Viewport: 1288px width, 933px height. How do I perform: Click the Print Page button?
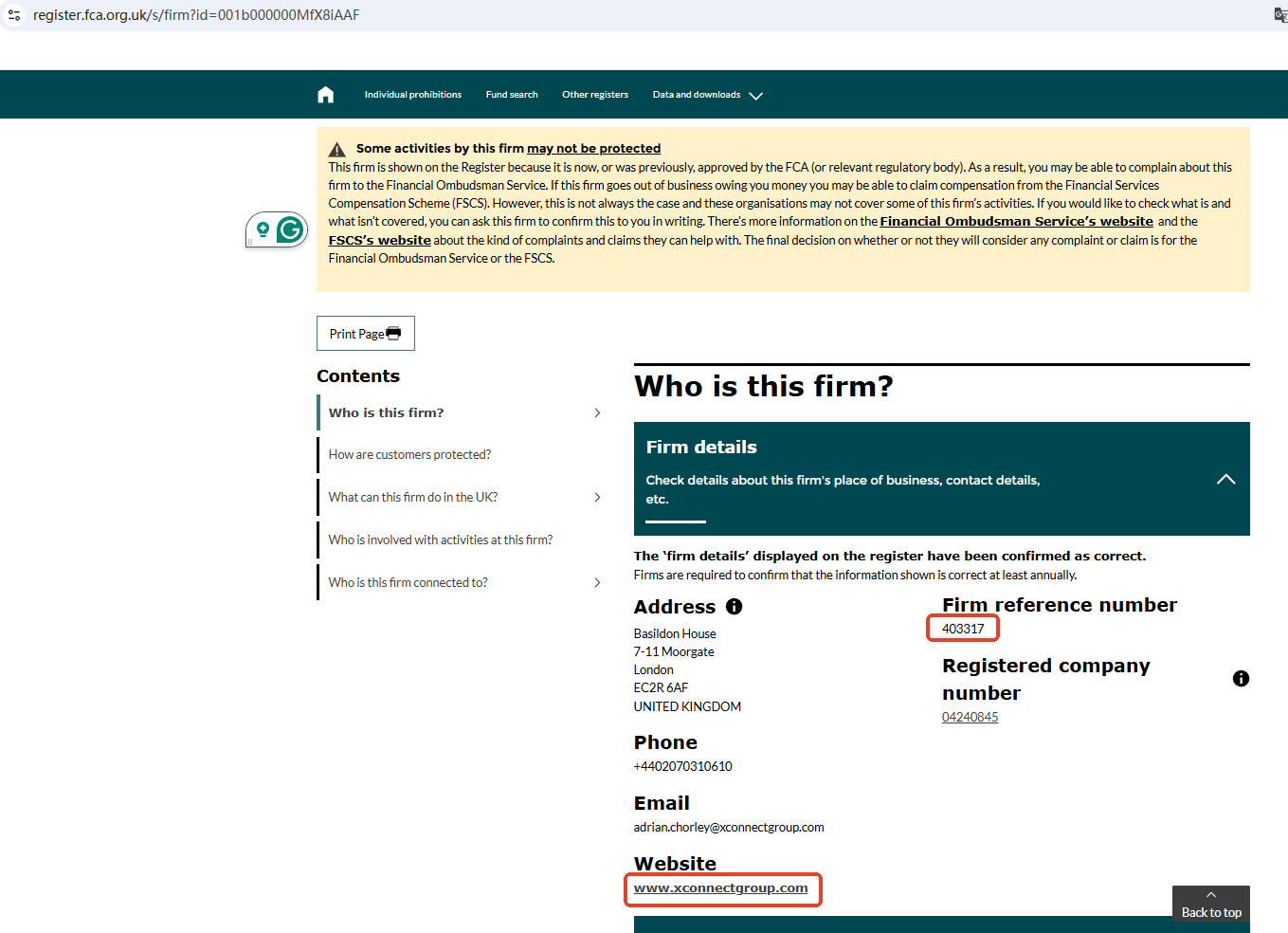366,334
